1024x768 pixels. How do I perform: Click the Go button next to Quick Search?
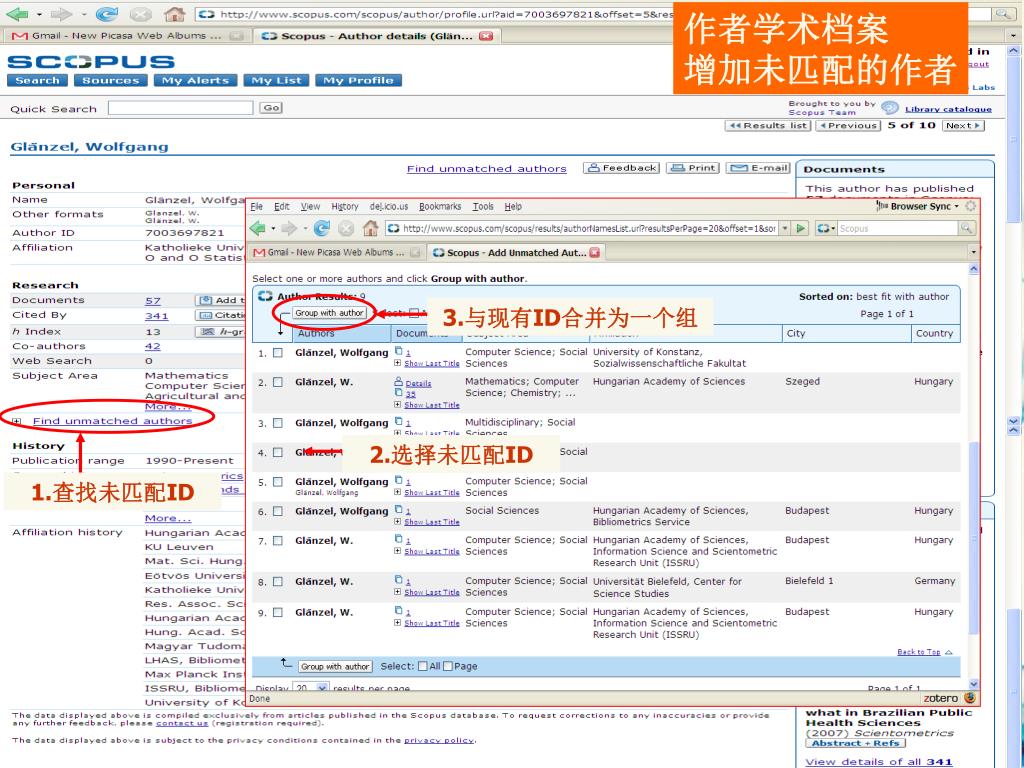271,108
